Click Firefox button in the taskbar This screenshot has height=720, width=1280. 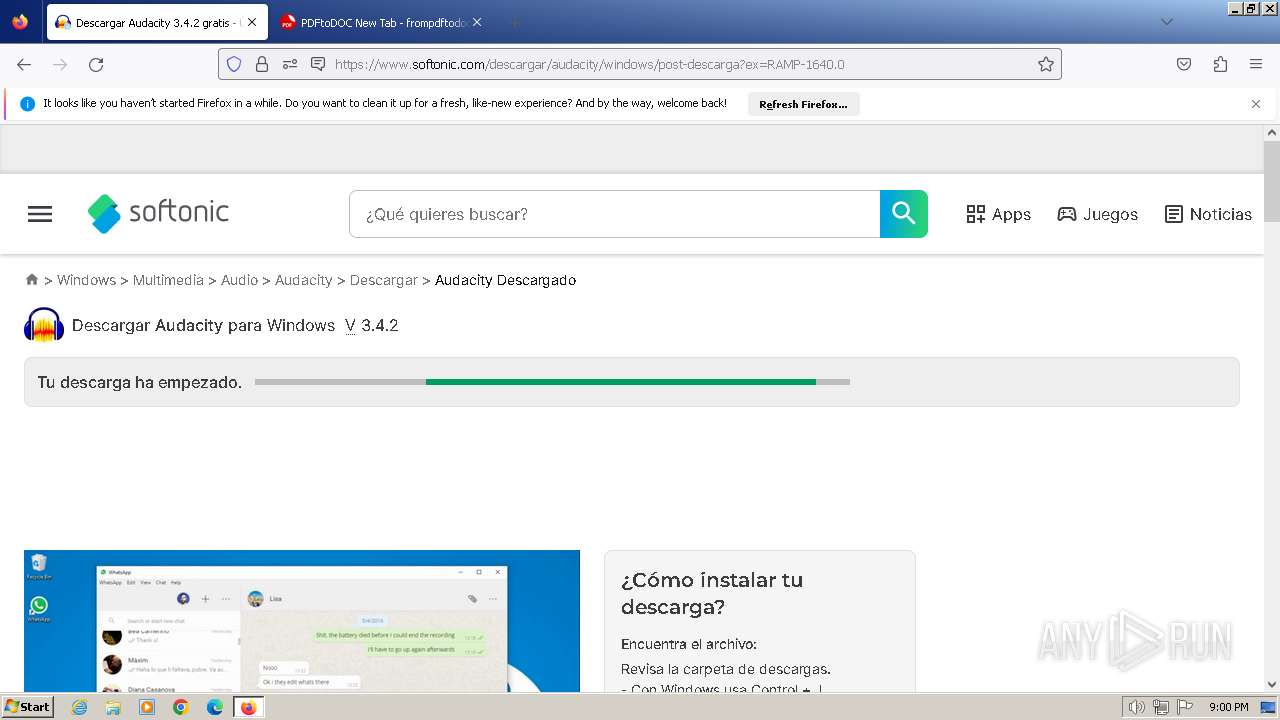[x=249, y=707]
